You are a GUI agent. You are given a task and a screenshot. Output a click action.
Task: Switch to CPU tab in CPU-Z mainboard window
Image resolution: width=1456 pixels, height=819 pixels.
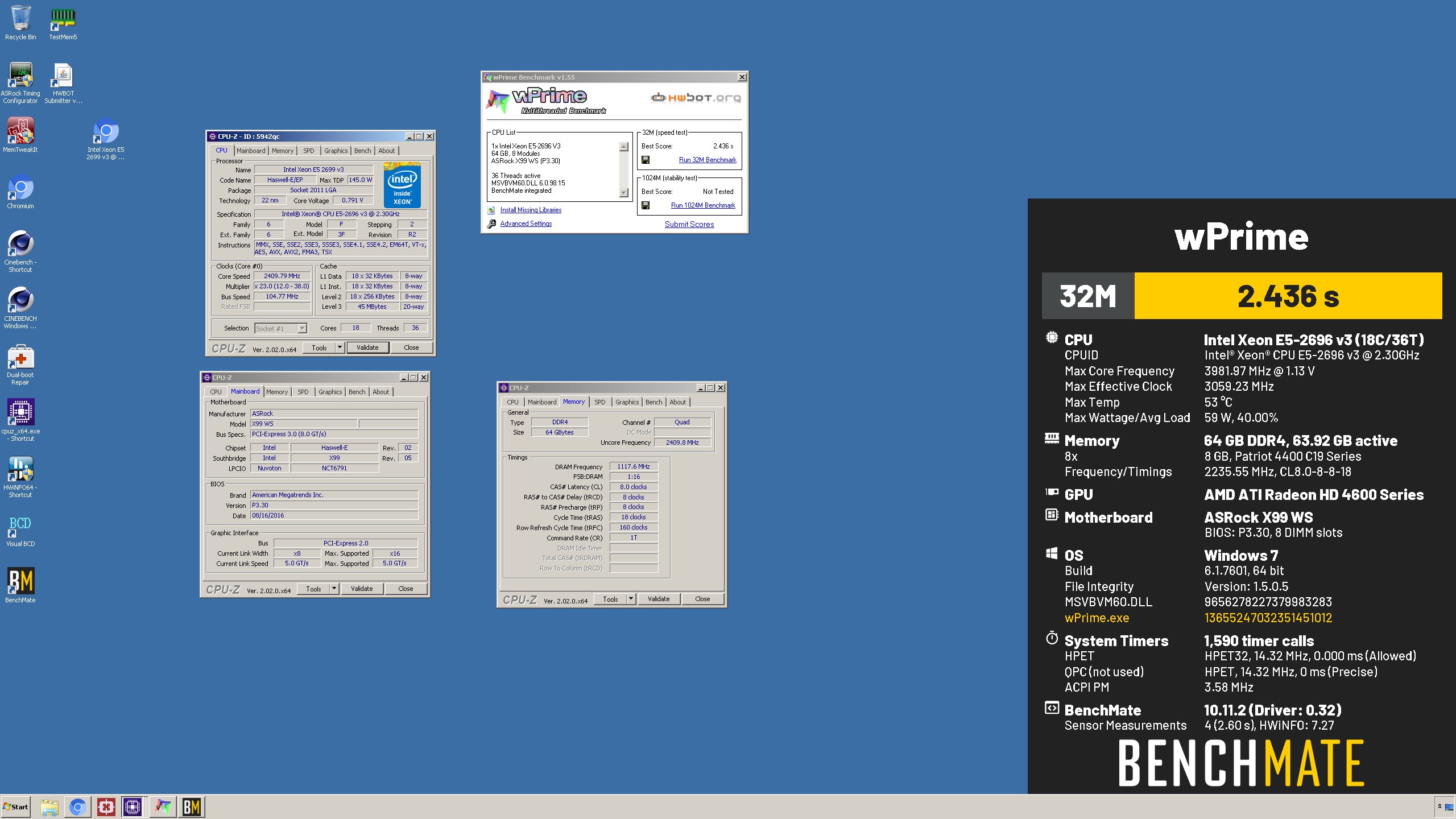coord(216,392)
